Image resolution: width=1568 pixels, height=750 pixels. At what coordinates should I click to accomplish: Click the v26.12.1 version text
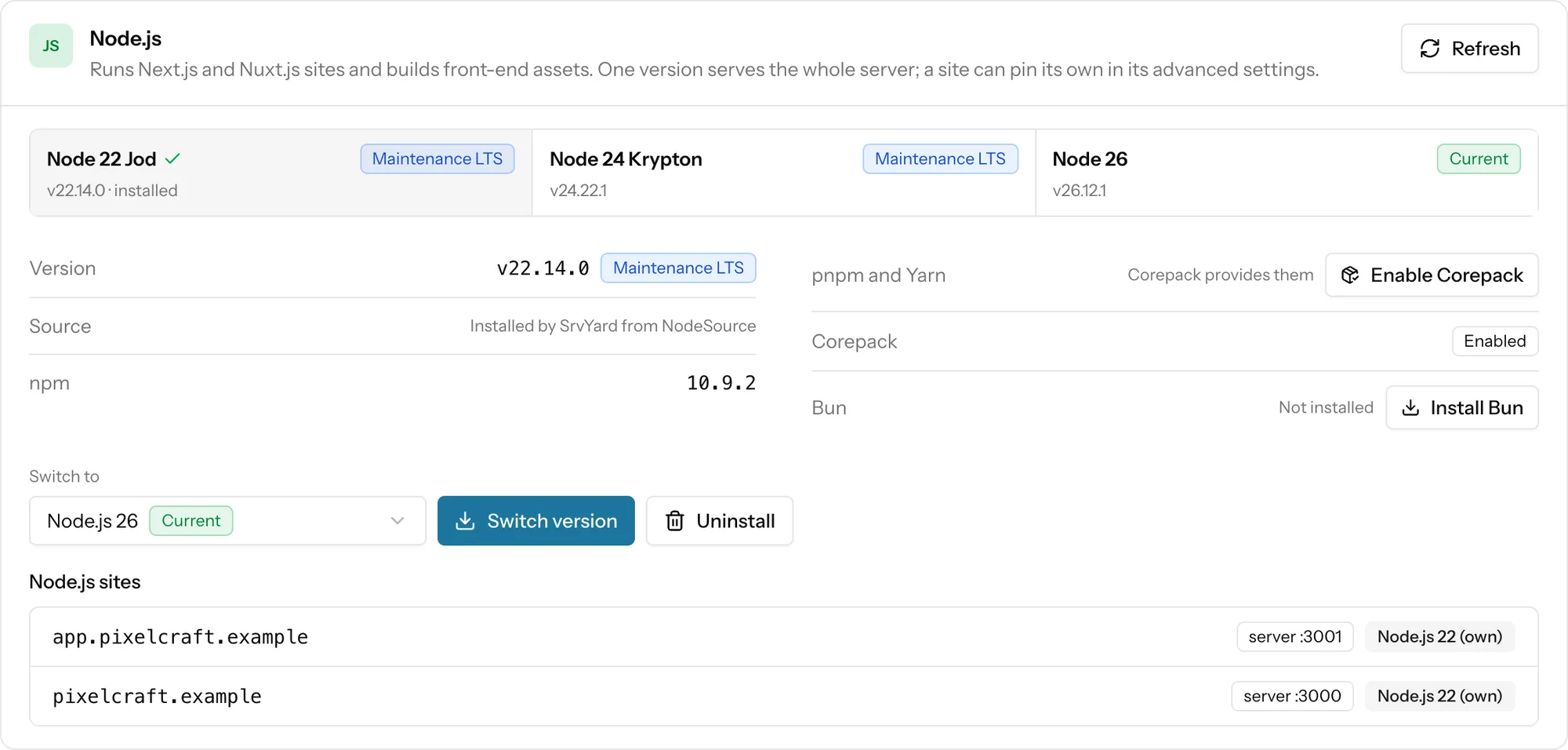(1080, 191)
